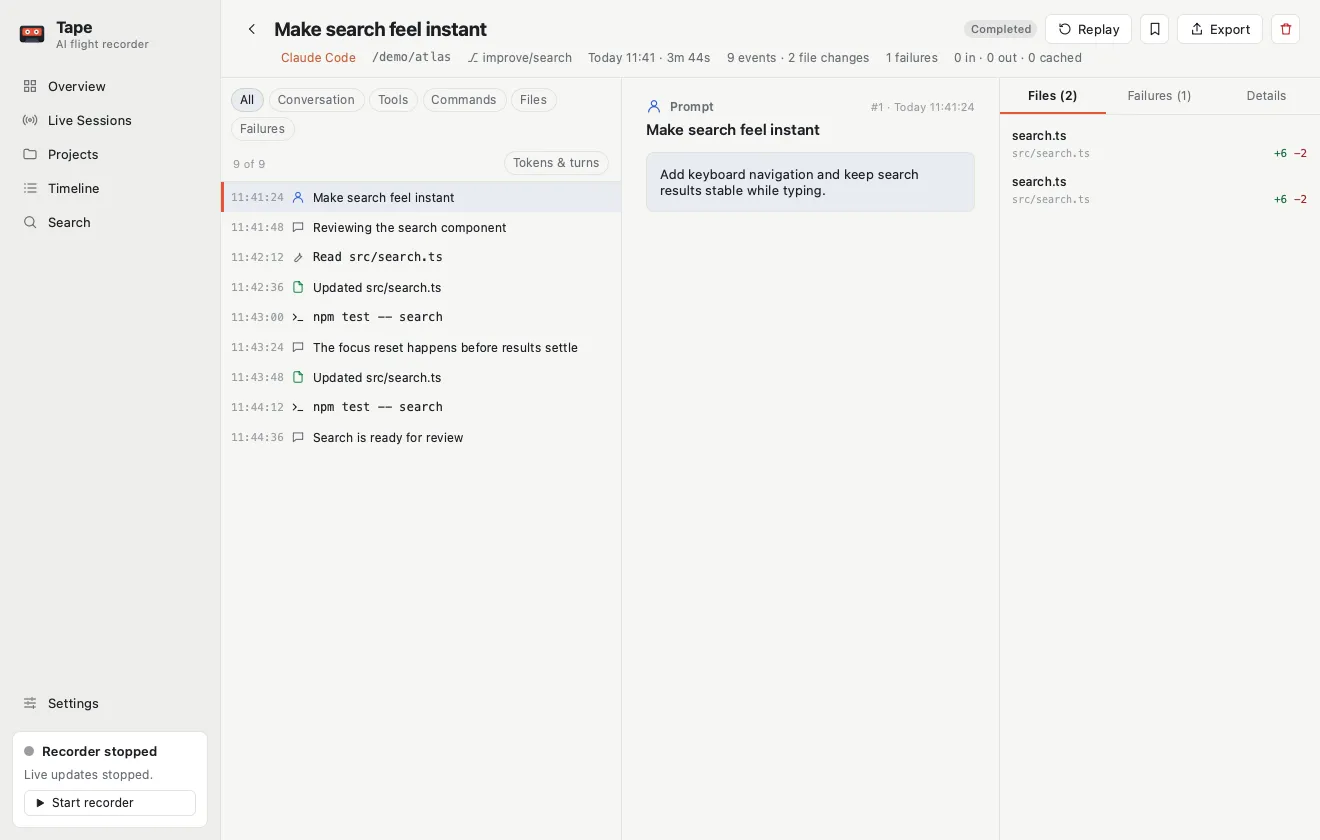Toggle the Tokens & turns view

[556, 163]
